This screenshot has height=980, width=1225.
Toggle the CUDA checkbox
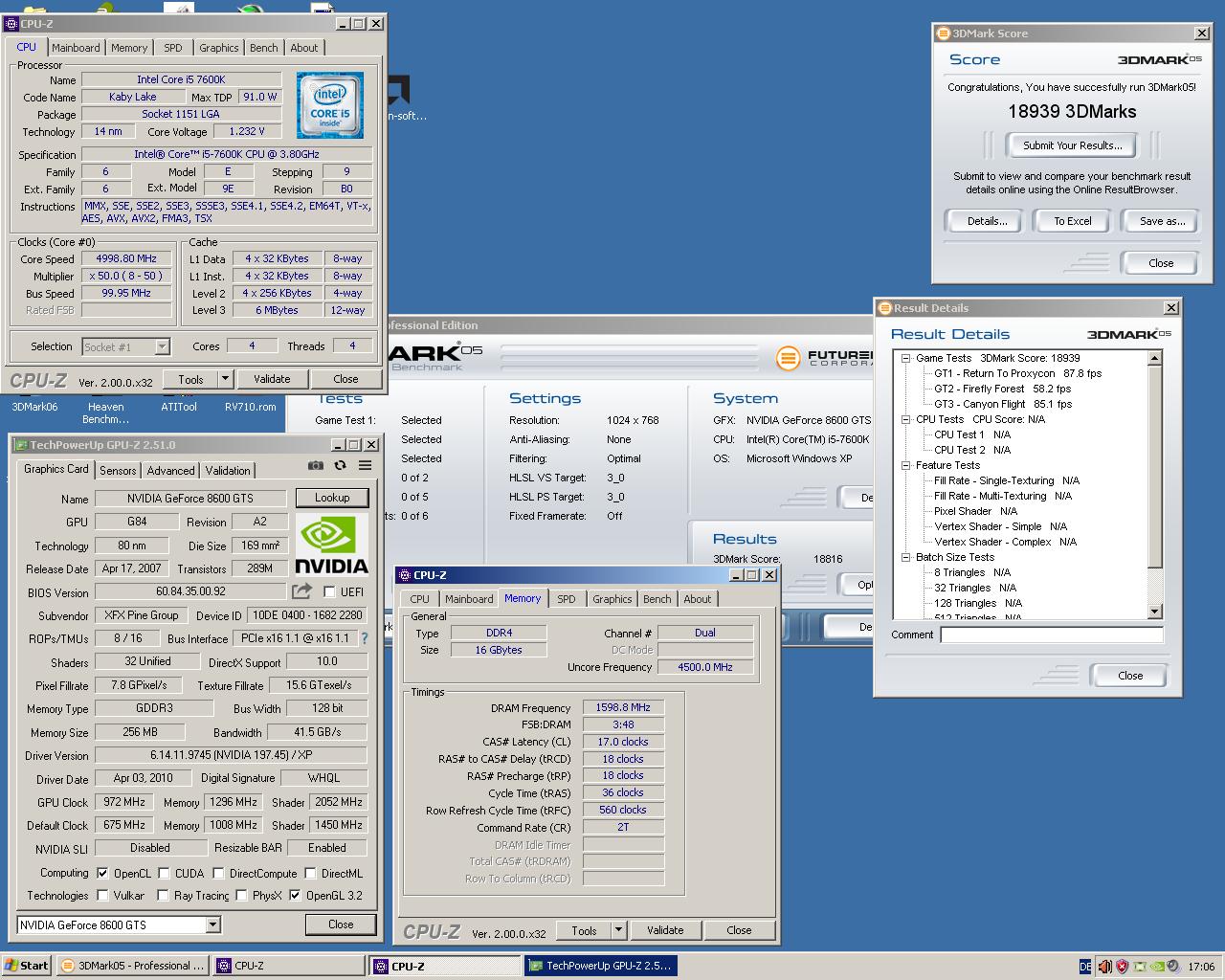point(165,873)
